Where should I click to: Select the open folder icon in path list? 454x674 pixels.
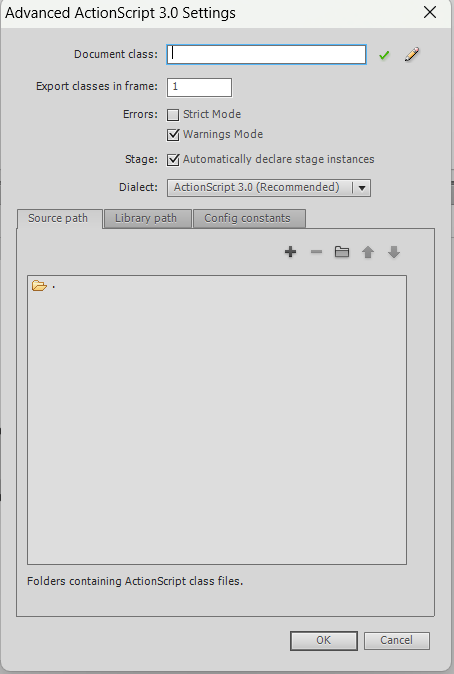click(x=39, y=286)
